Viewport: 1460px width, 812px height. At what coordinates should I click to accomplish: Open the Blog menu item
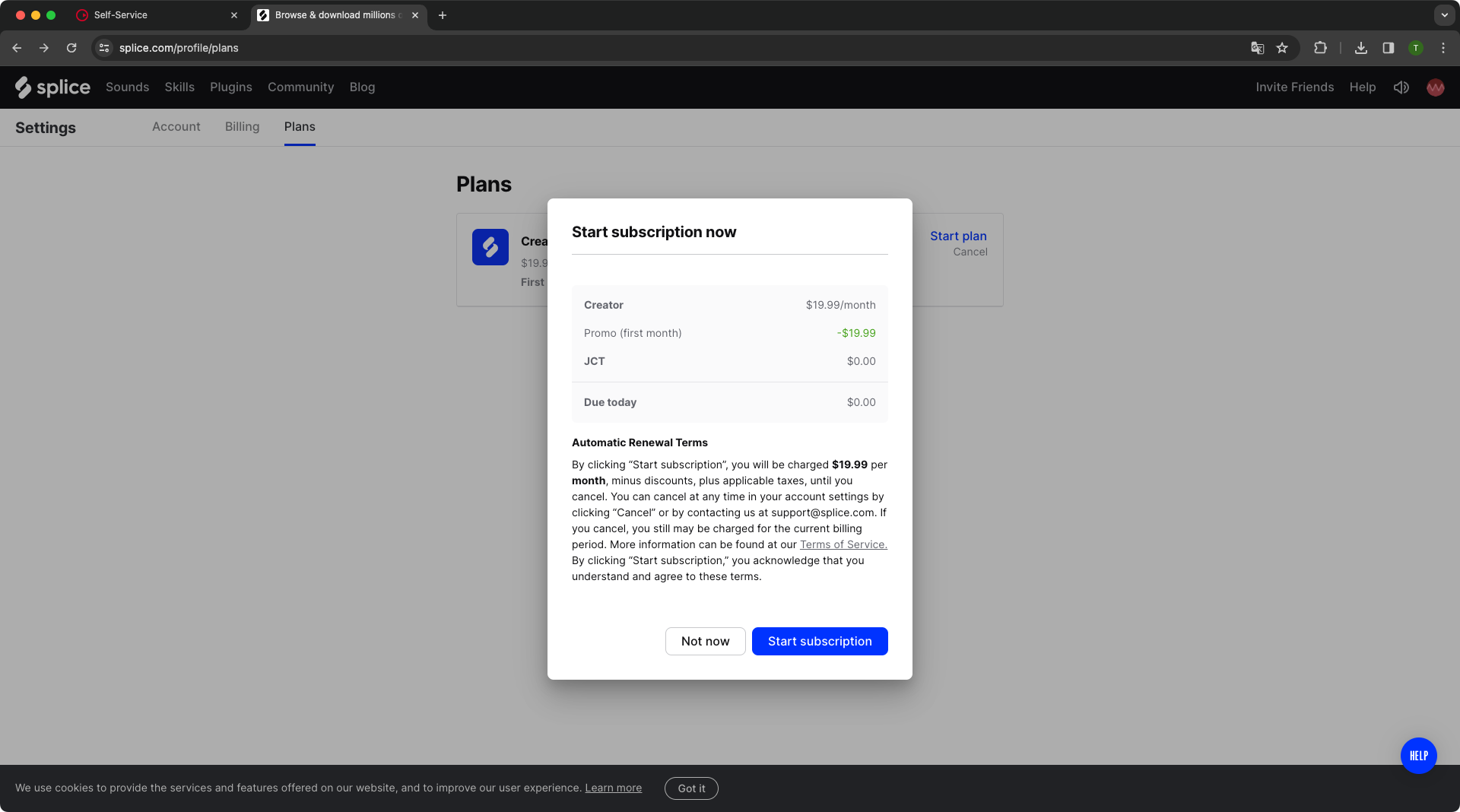pos(362,87)
